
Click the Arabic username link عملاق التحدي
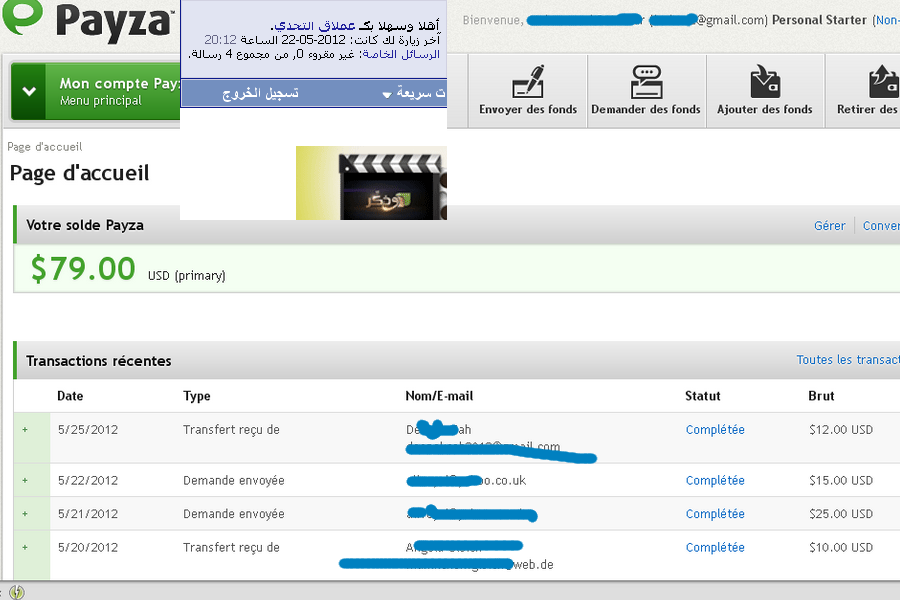point(315,25)
